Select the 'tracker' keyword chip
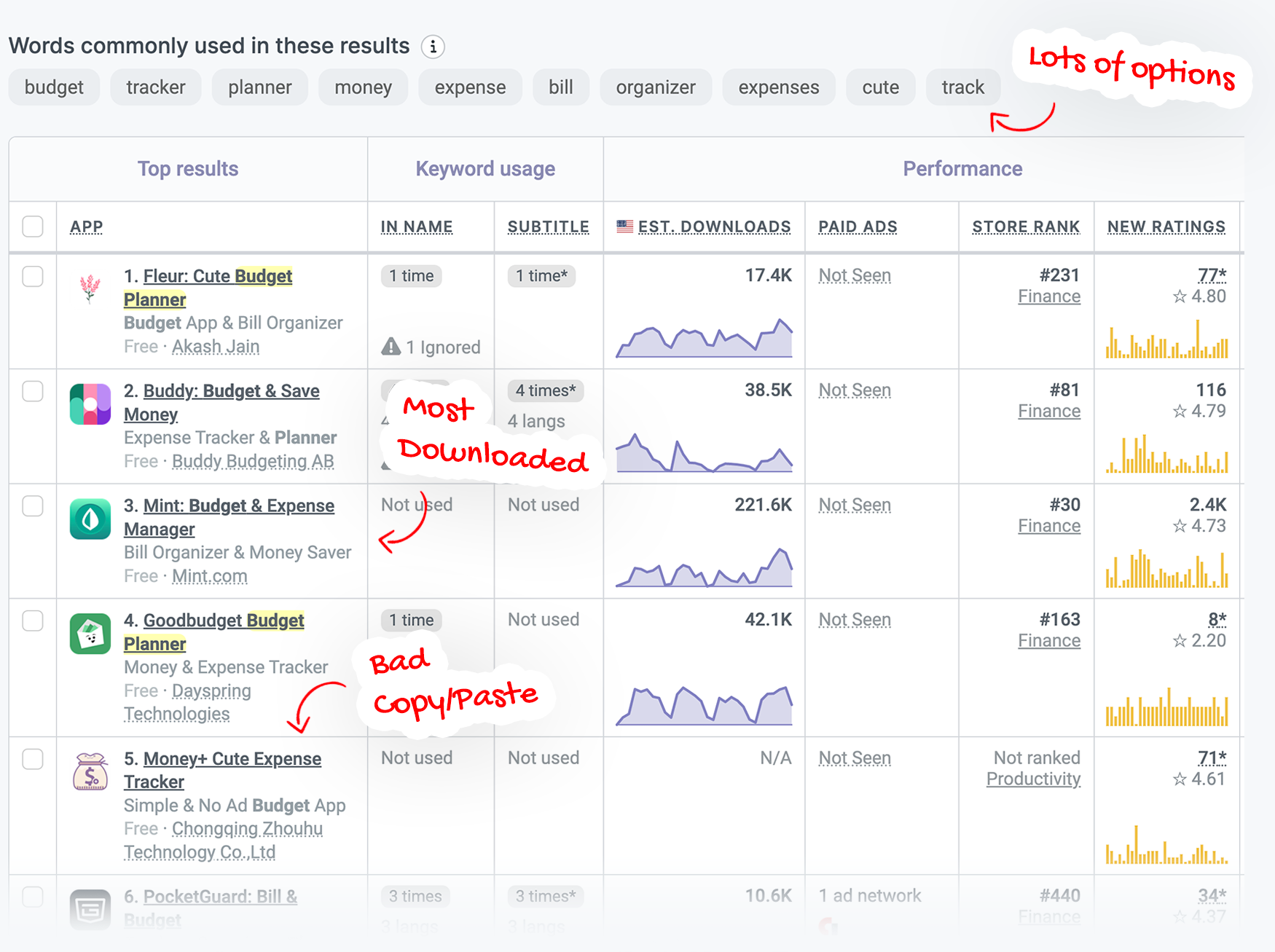 point(156,87)
